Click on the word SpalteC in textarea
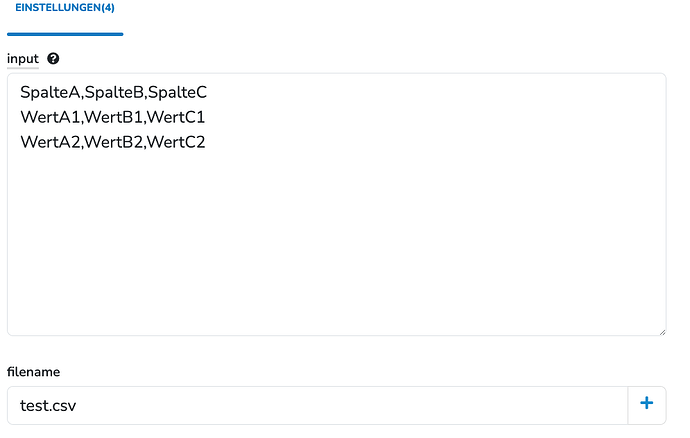 pos(177,92)
